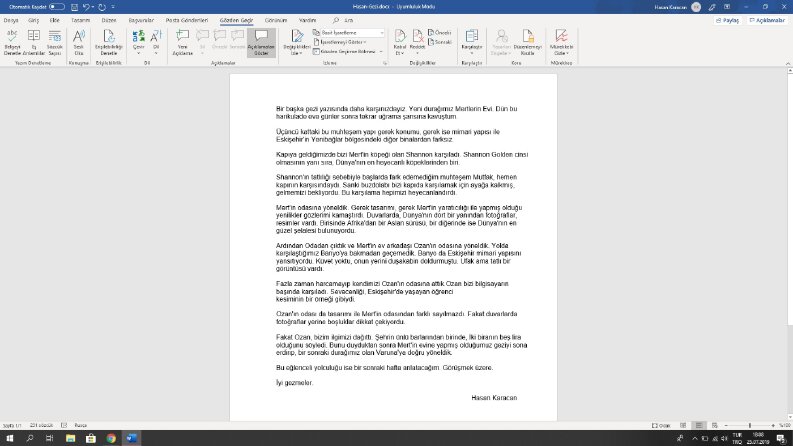Image resolution: width=793 pixels, height=446 pixels.
Task: Open File Explorer from taskbar
Action: [x=70, y=438]
